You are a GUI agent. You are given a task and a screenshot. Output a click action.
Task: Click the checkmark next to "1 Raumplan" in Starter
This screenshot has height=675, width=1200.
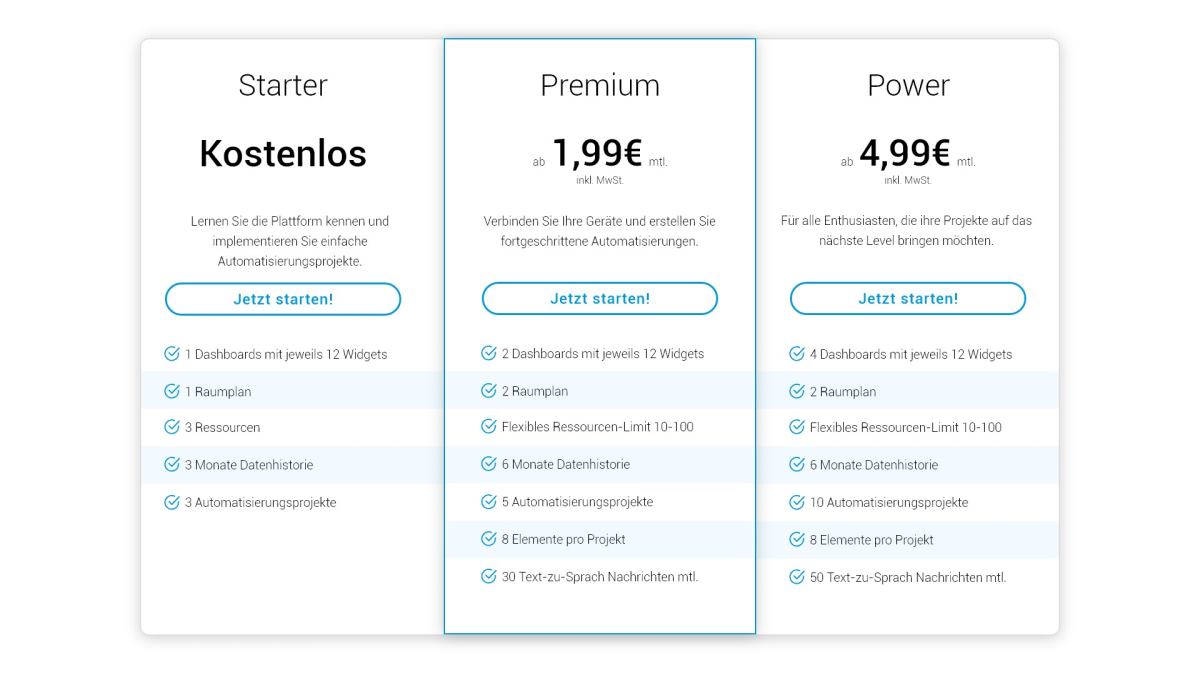coord(170,391)
